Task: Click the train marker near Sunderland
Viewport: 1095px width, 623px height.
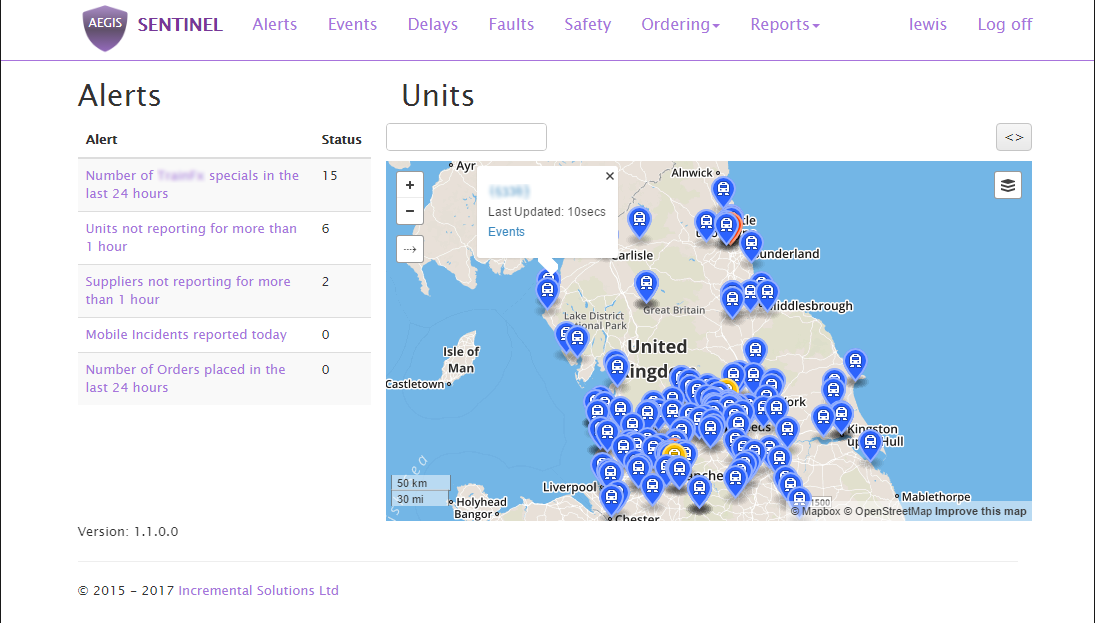Action: [x=751, y=243]
